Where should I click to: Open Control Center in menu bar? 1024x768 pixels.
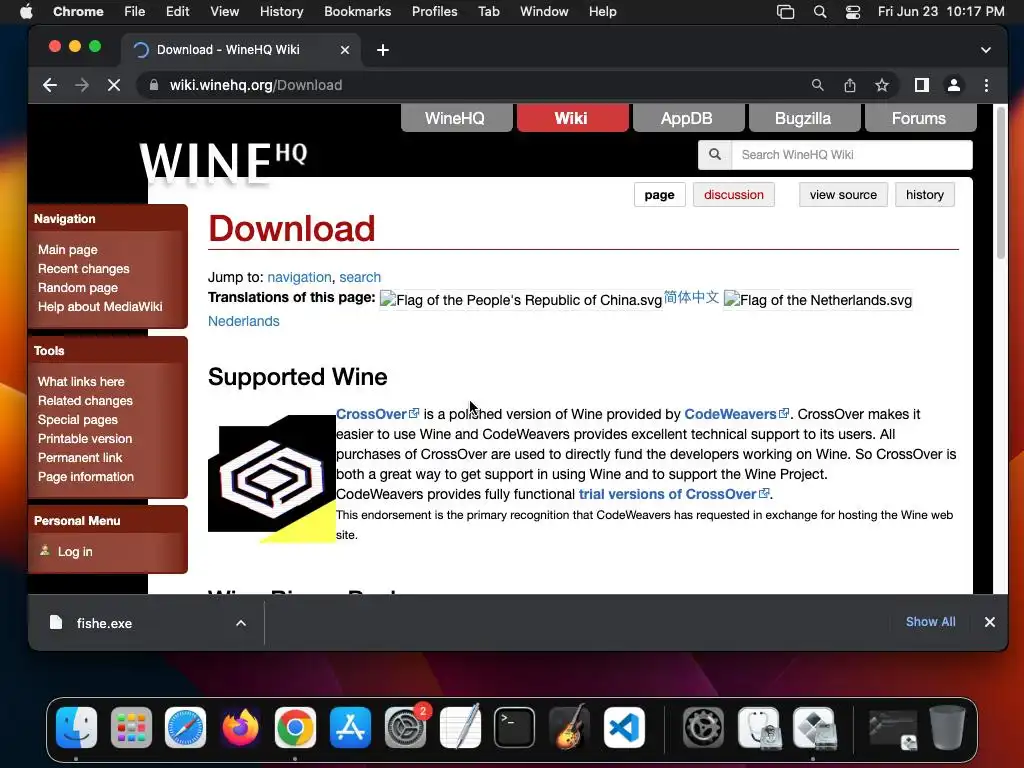[852, 11]
